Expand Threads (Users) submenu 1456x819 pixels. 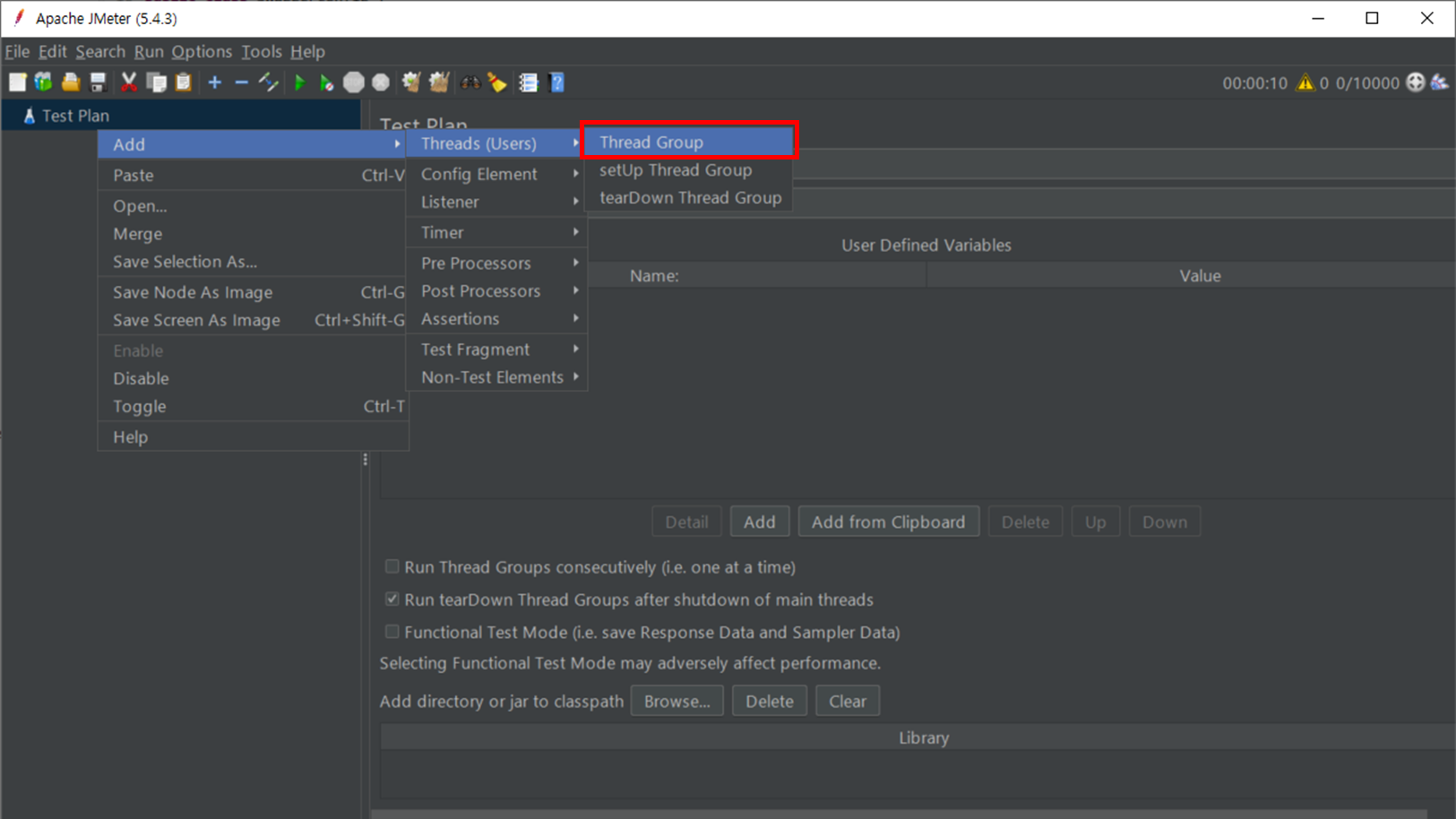(496, 143)
